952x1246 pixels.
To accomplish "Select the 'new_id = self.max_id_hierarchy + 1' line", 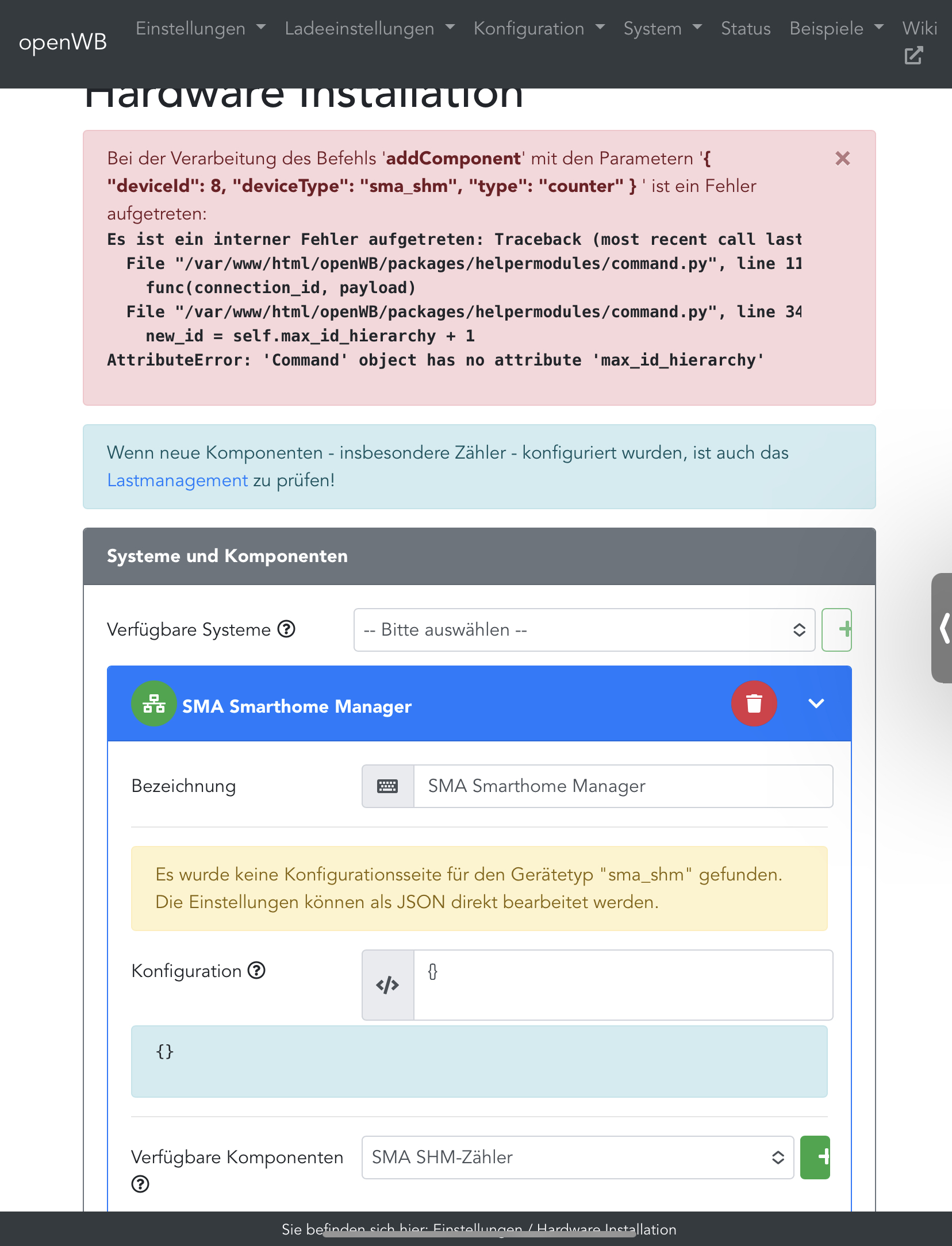I will pos(310,336).
